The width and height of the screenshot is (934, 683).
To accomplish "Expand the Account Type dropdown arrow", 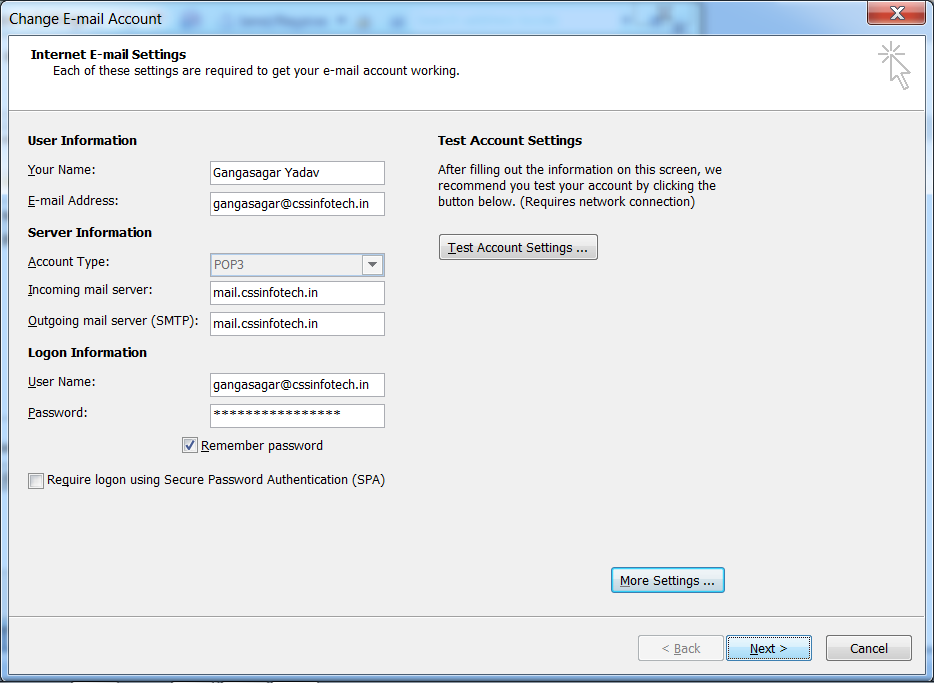I will pos(372,264).
